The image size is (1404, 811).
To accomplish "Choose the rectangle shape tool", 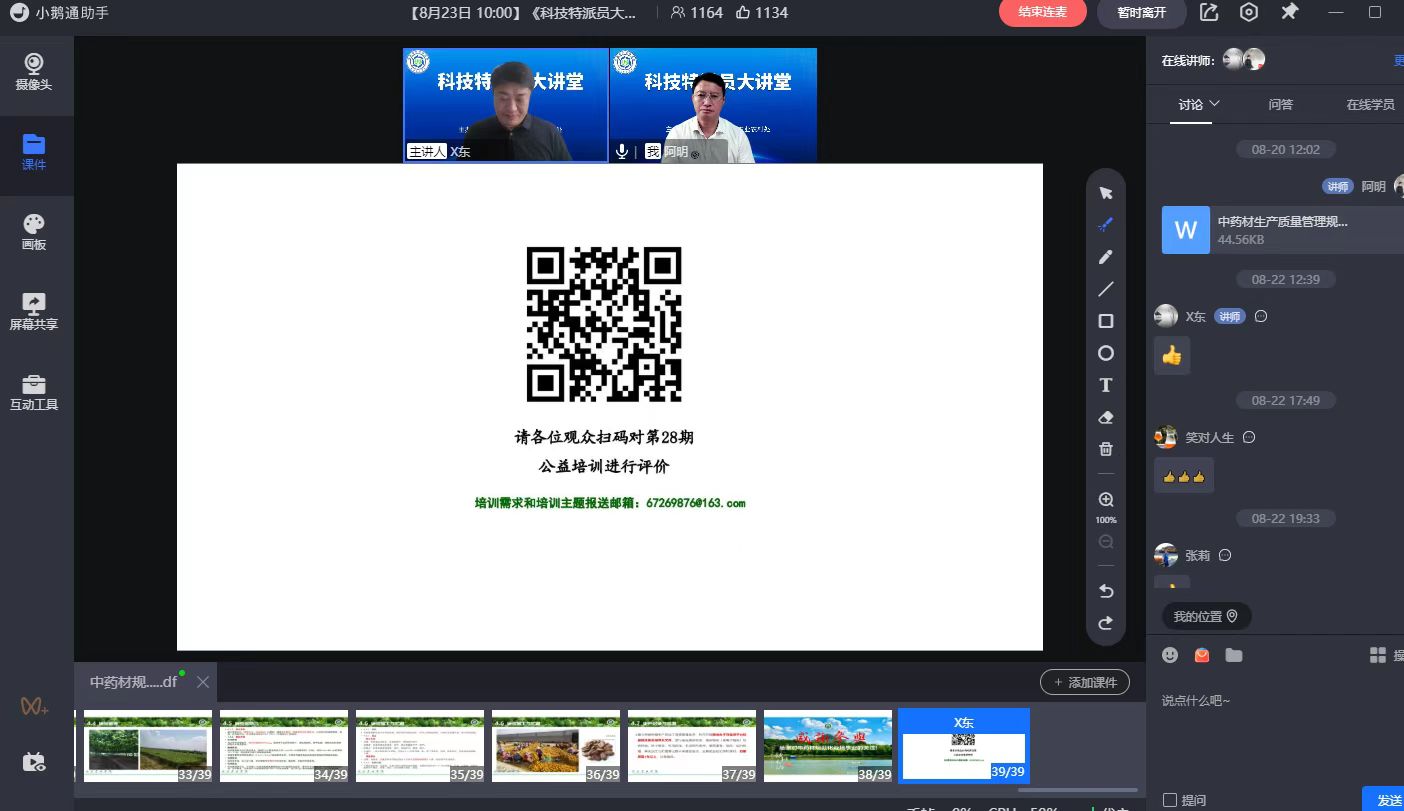I will (1106, 321).
